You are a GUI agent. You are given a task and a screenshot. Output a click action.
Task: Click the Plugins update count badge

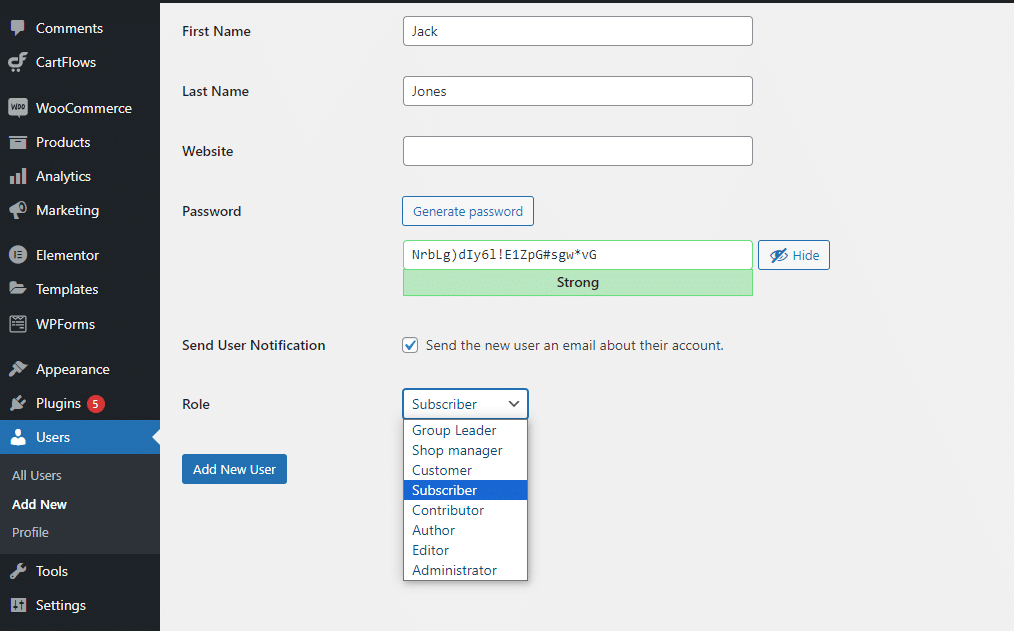click(x=96, y=403)
